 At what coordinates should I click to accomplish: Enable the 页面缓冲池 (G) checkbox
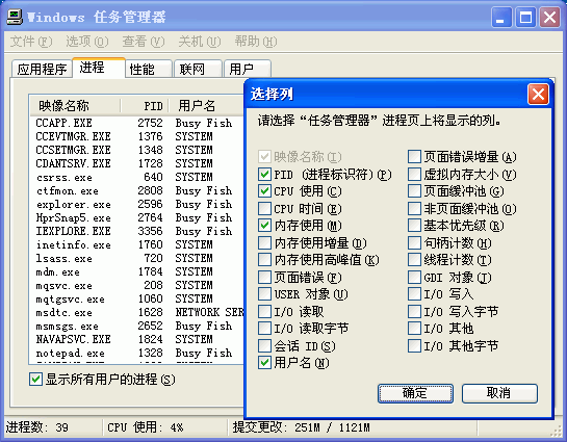414,191
